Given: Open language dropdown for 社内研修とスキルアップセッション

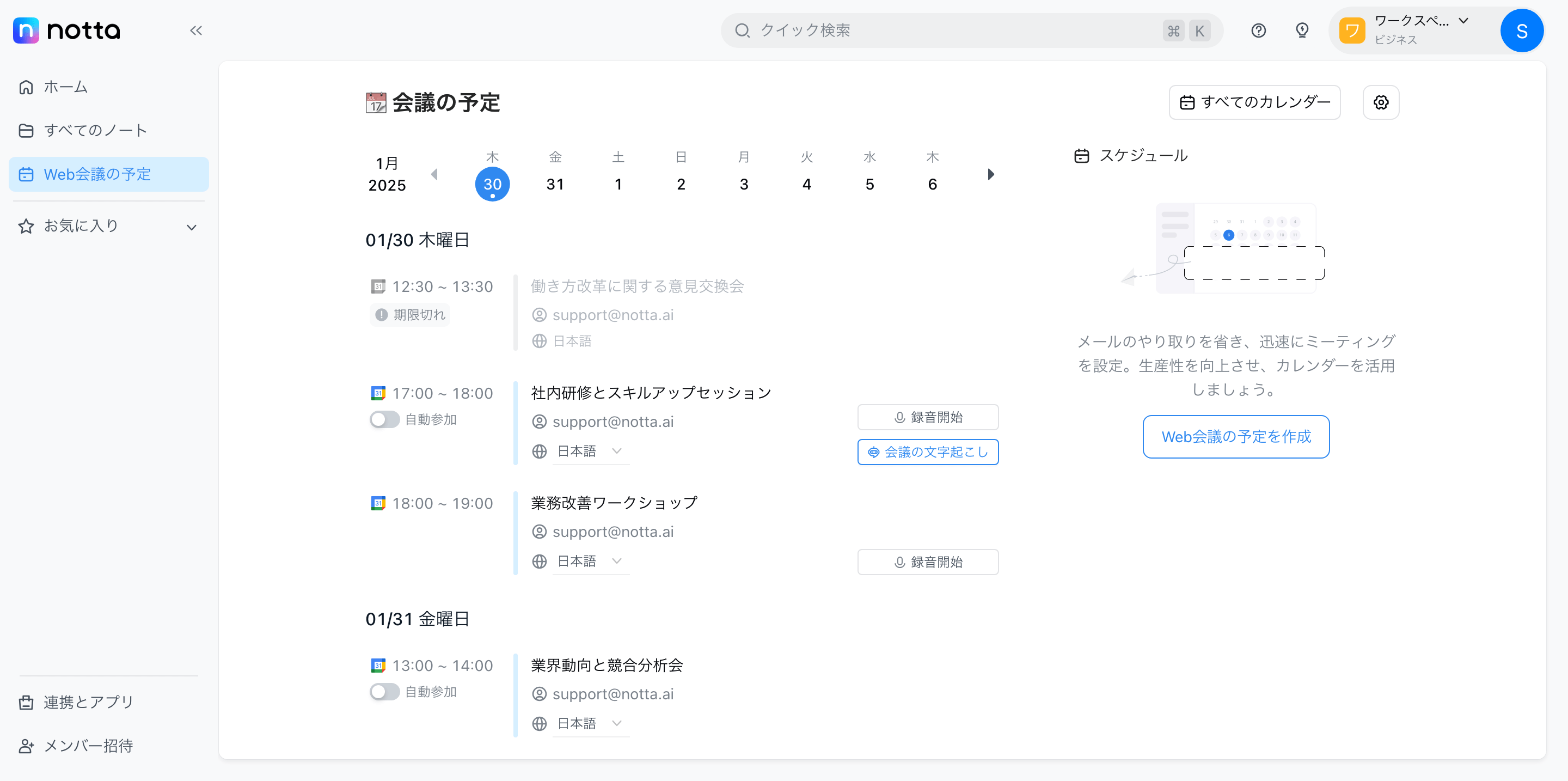Looking at the screenshot, I should pos(590,451).
